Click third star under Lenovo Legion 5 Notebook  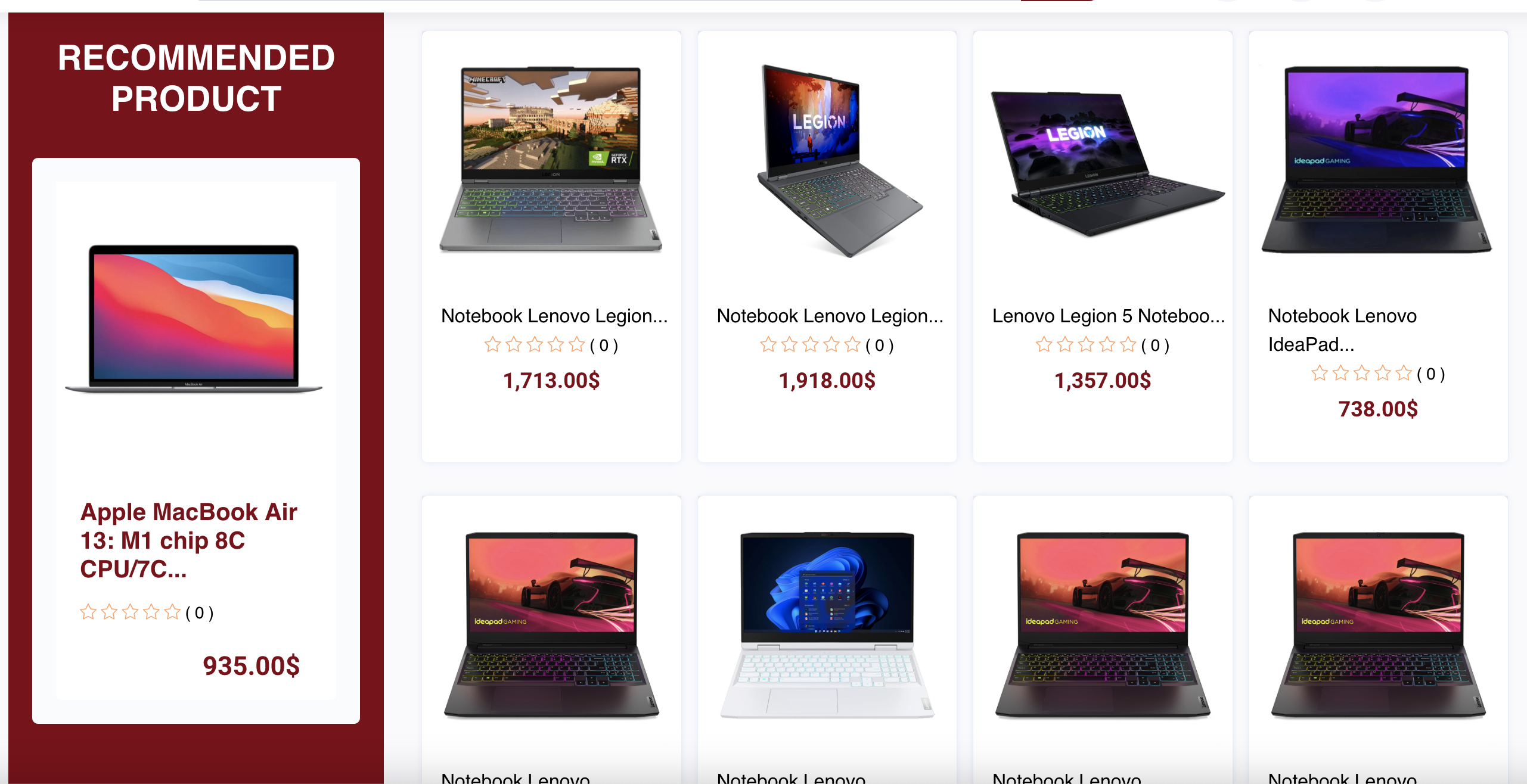click(x=1086, y=344)
